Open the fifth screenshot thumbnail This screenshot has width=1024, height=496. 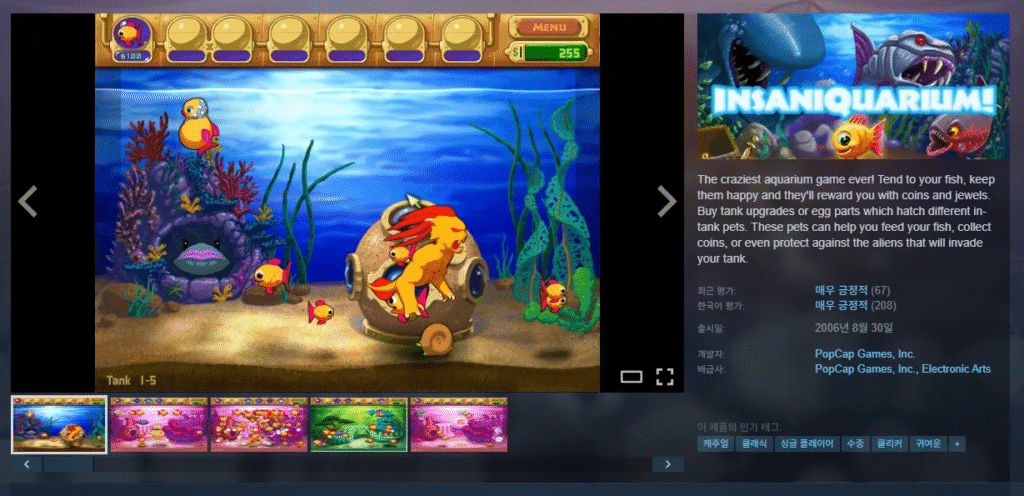point(459,424)
